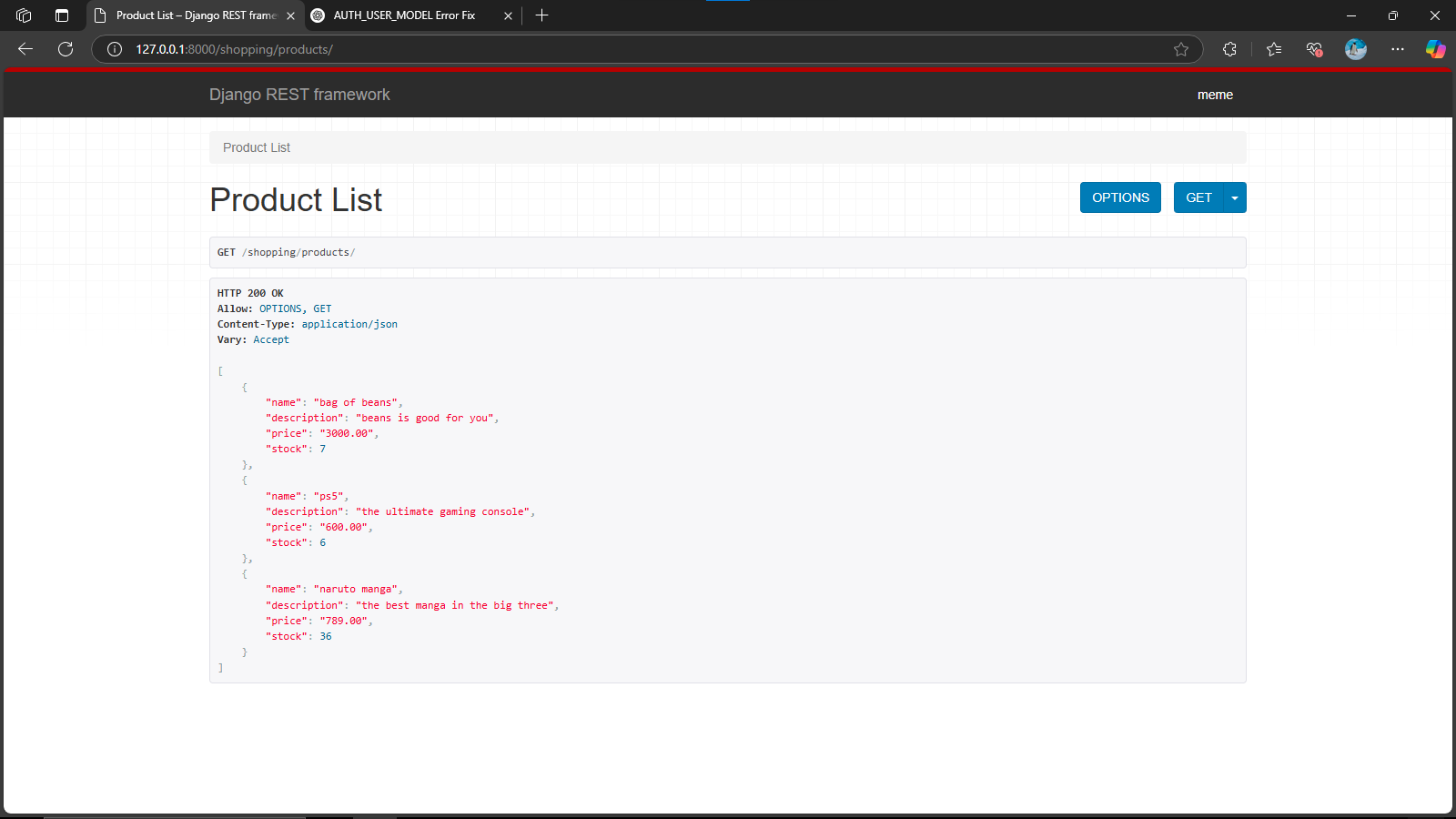View site information icon in address bar
This screenshot has height=819, width=1456.
pyautogui.click(x=115, y=49)
